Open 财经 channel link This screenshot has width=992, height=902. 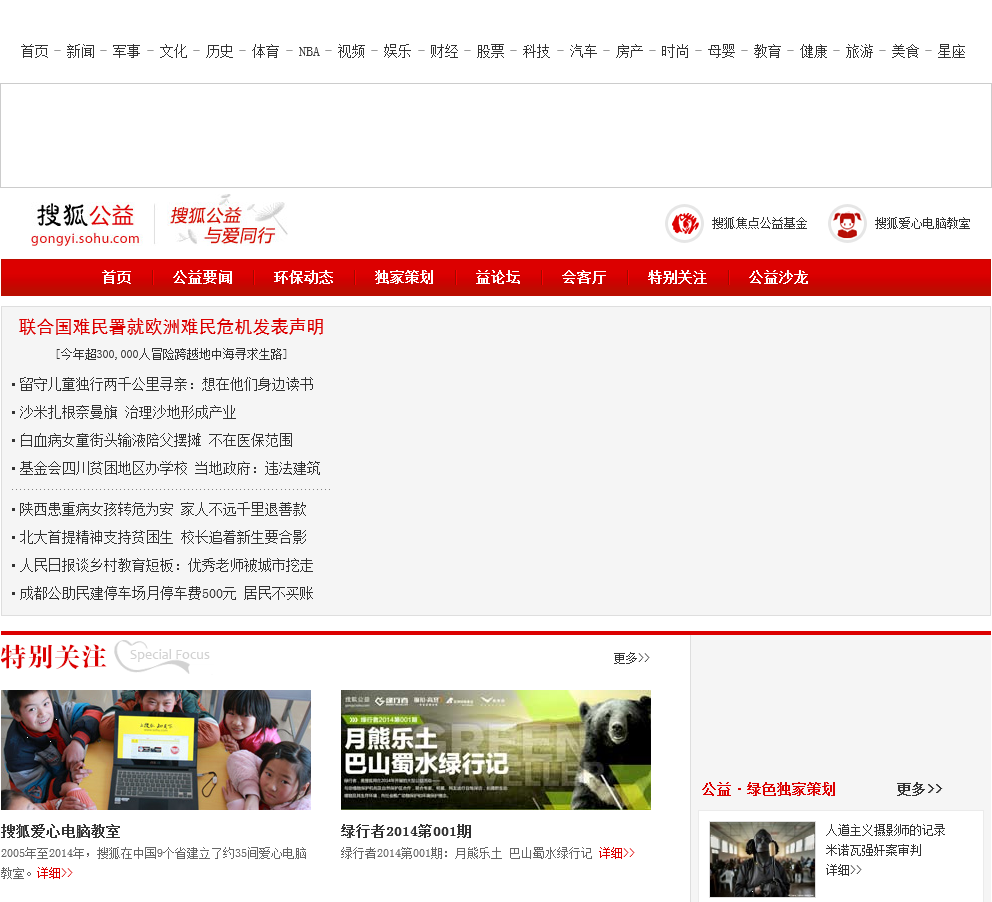[444, 51]
